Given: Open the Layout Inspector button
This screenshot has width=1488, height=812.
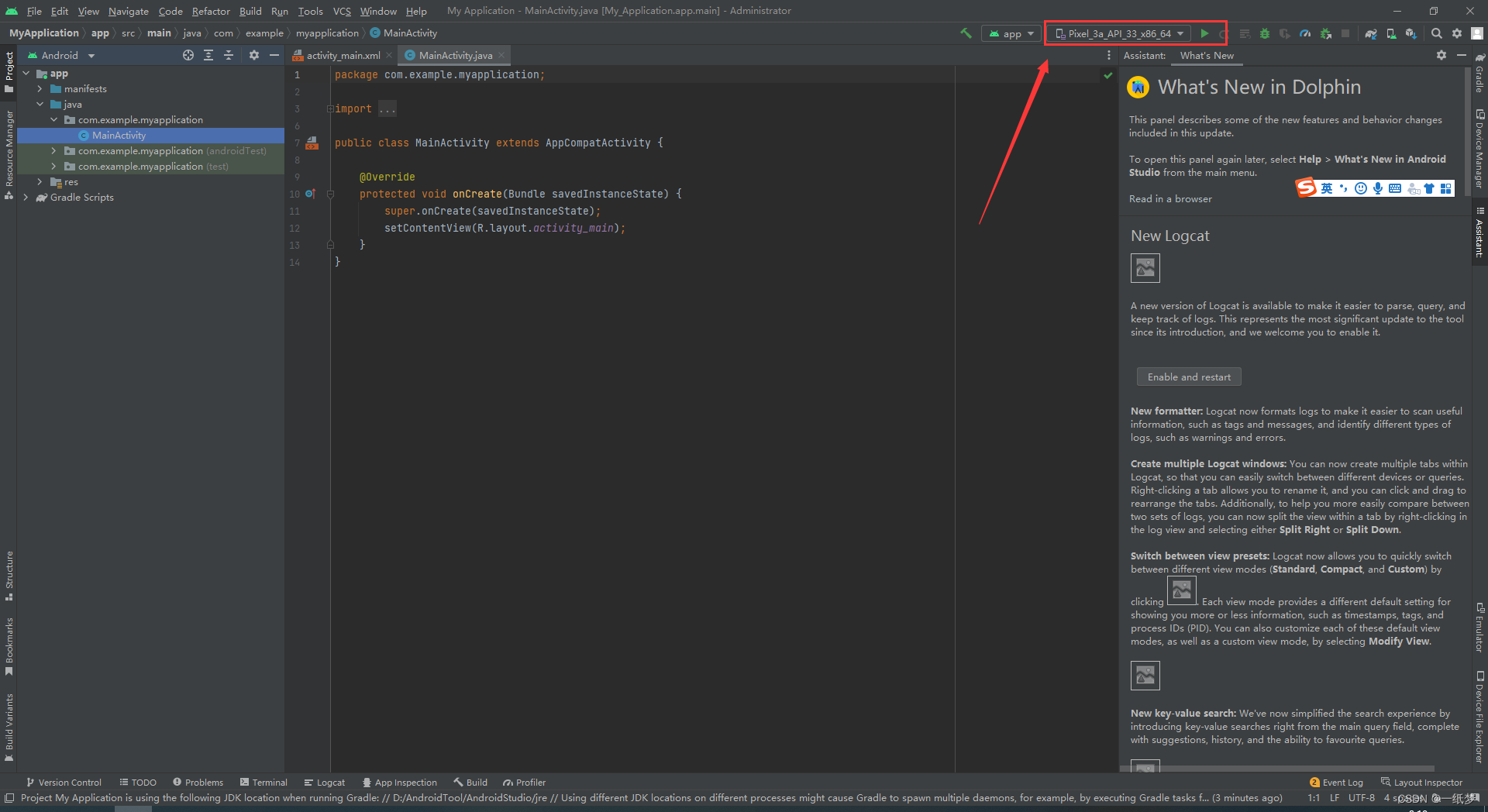Looking at the screenshot, I should (1422, 783).
